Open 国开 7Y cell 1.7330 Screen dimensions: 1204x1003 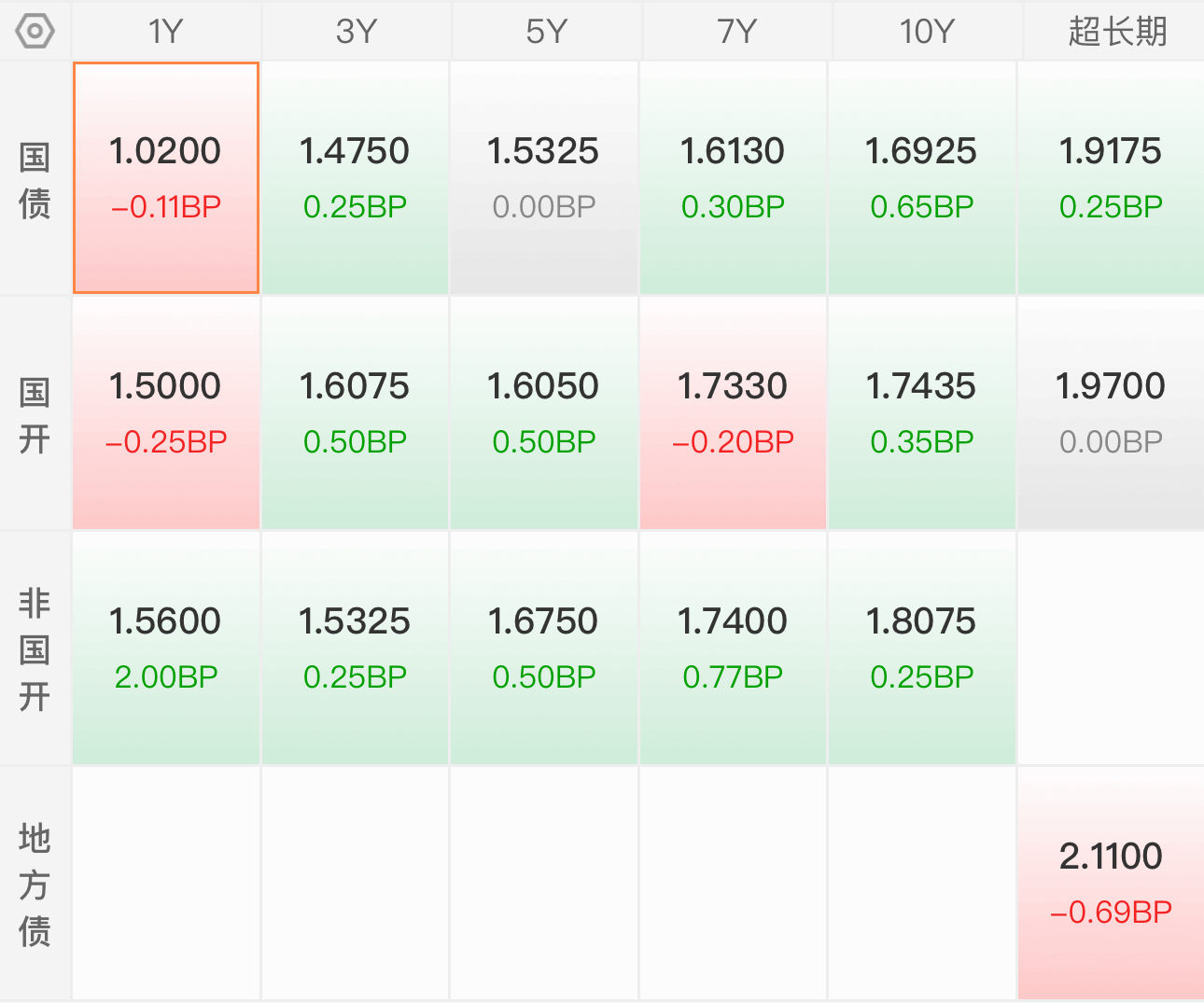click(733, 413)
